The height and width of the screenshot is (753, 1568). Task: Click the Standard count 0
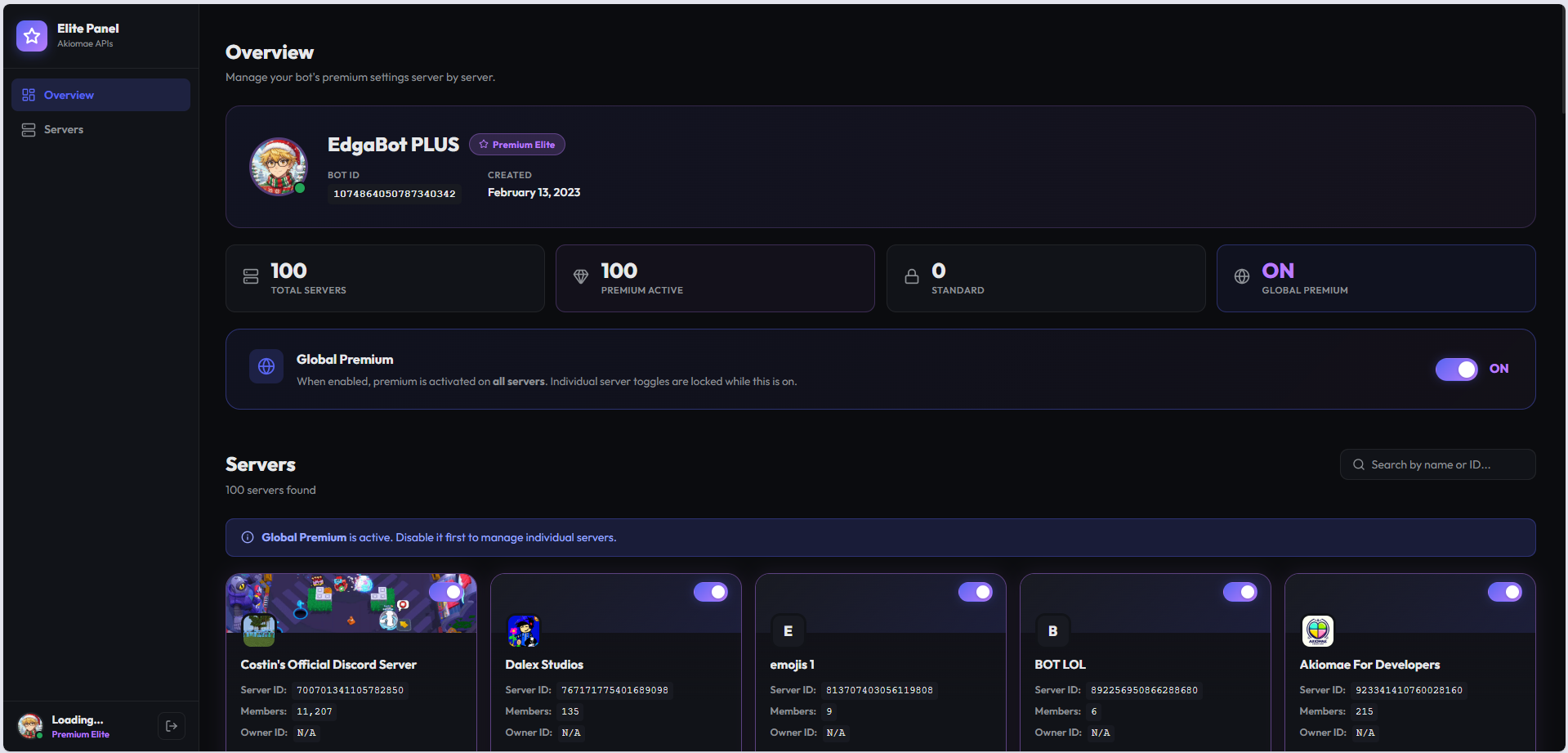939,271
